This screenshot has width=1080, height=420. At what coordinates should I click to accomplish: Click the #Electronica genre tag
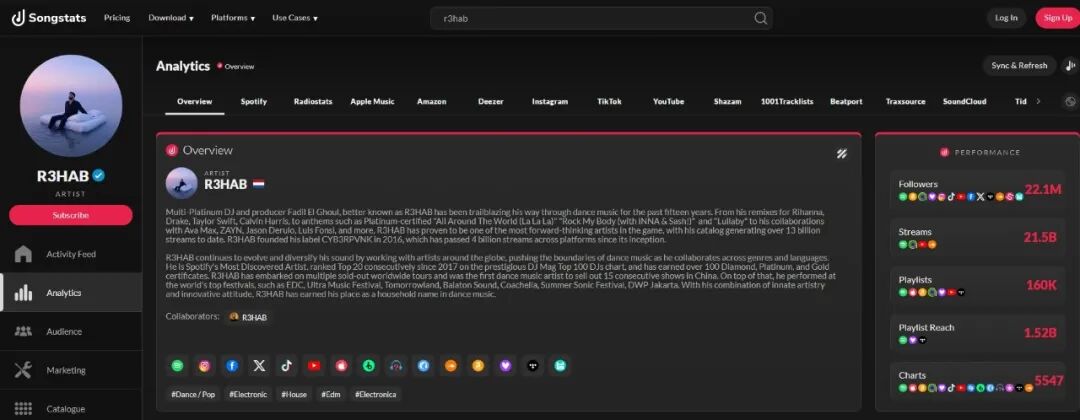376,395
